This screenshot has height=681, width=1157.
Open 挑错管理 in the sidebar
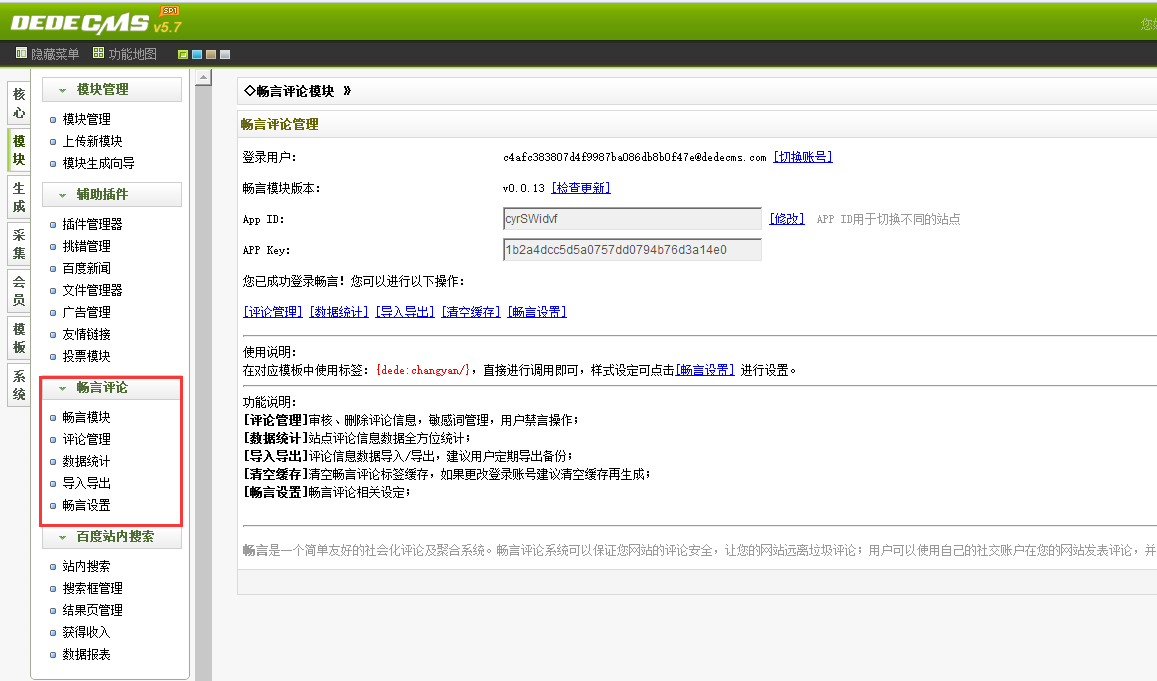pyautogui.click(x=86, y=246)
